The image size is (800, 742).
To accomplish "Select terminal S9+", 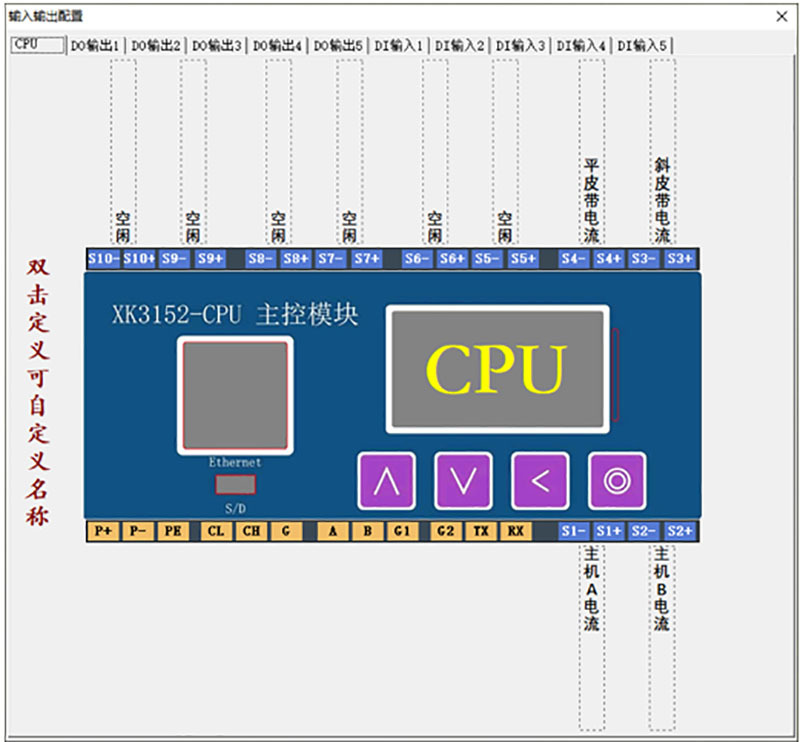I will (210, 259).
